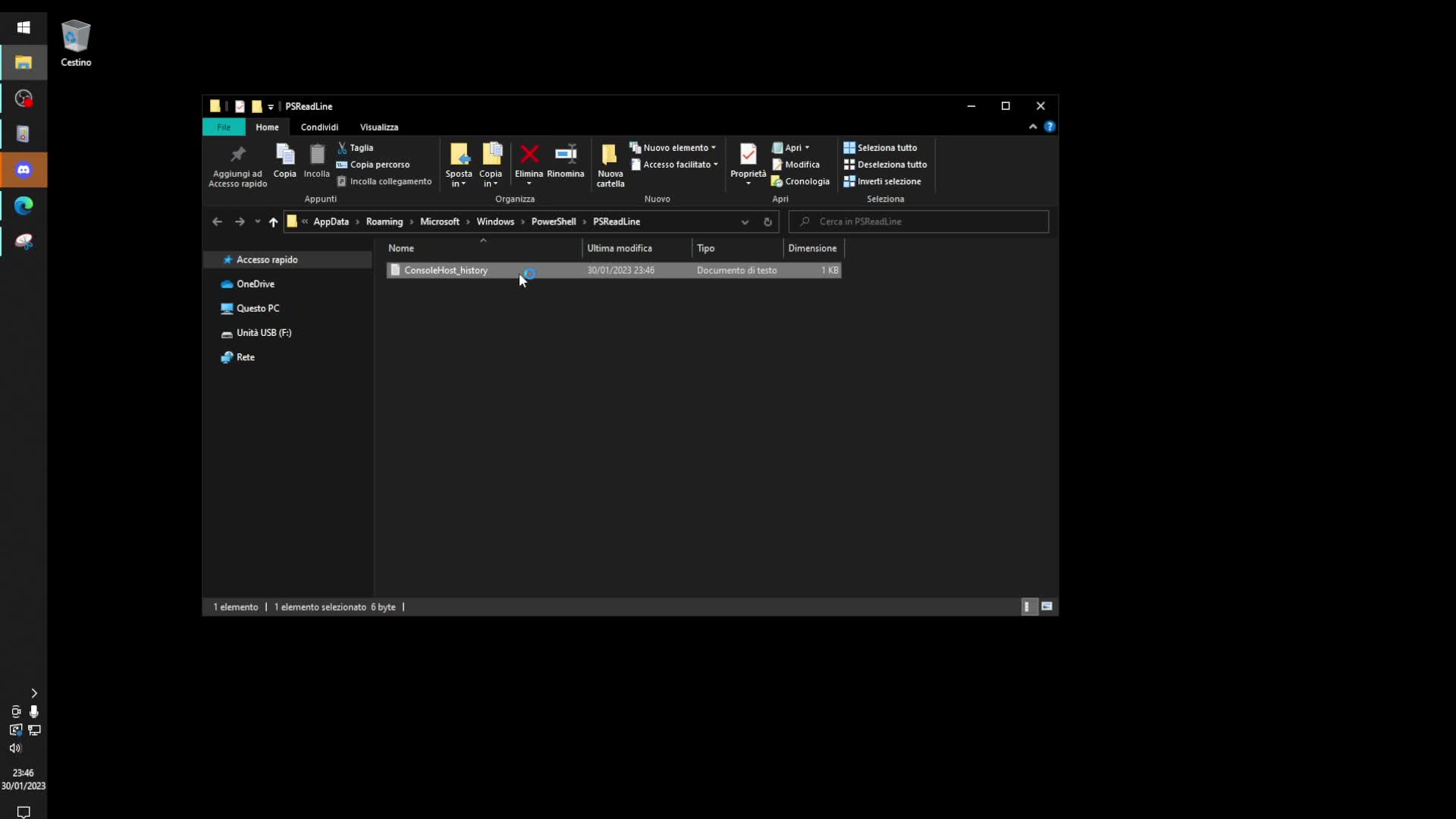Click the Rinomina ribbon icon
Screen dimensions: 1456x819
[x=566, y=155]
